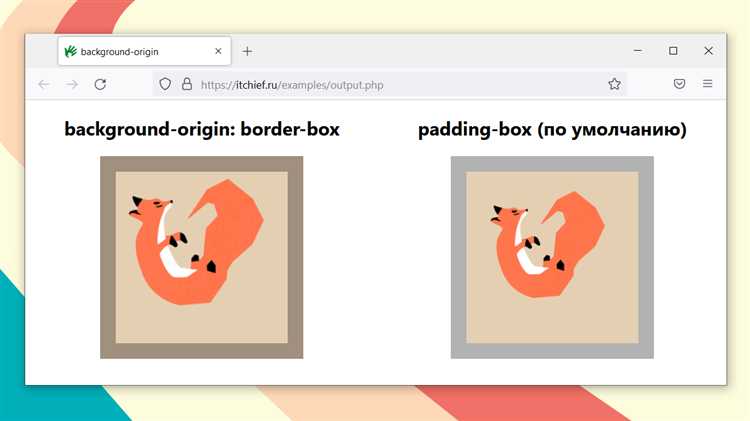
Task: Click the green favicon on the tab
Action: (70, 51)
